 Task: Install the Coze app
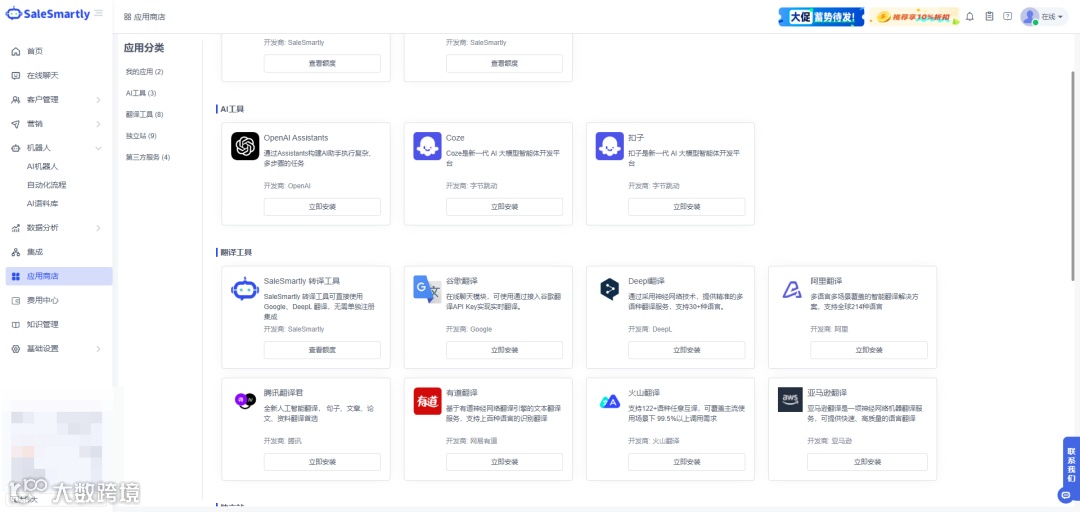(504, 207)
